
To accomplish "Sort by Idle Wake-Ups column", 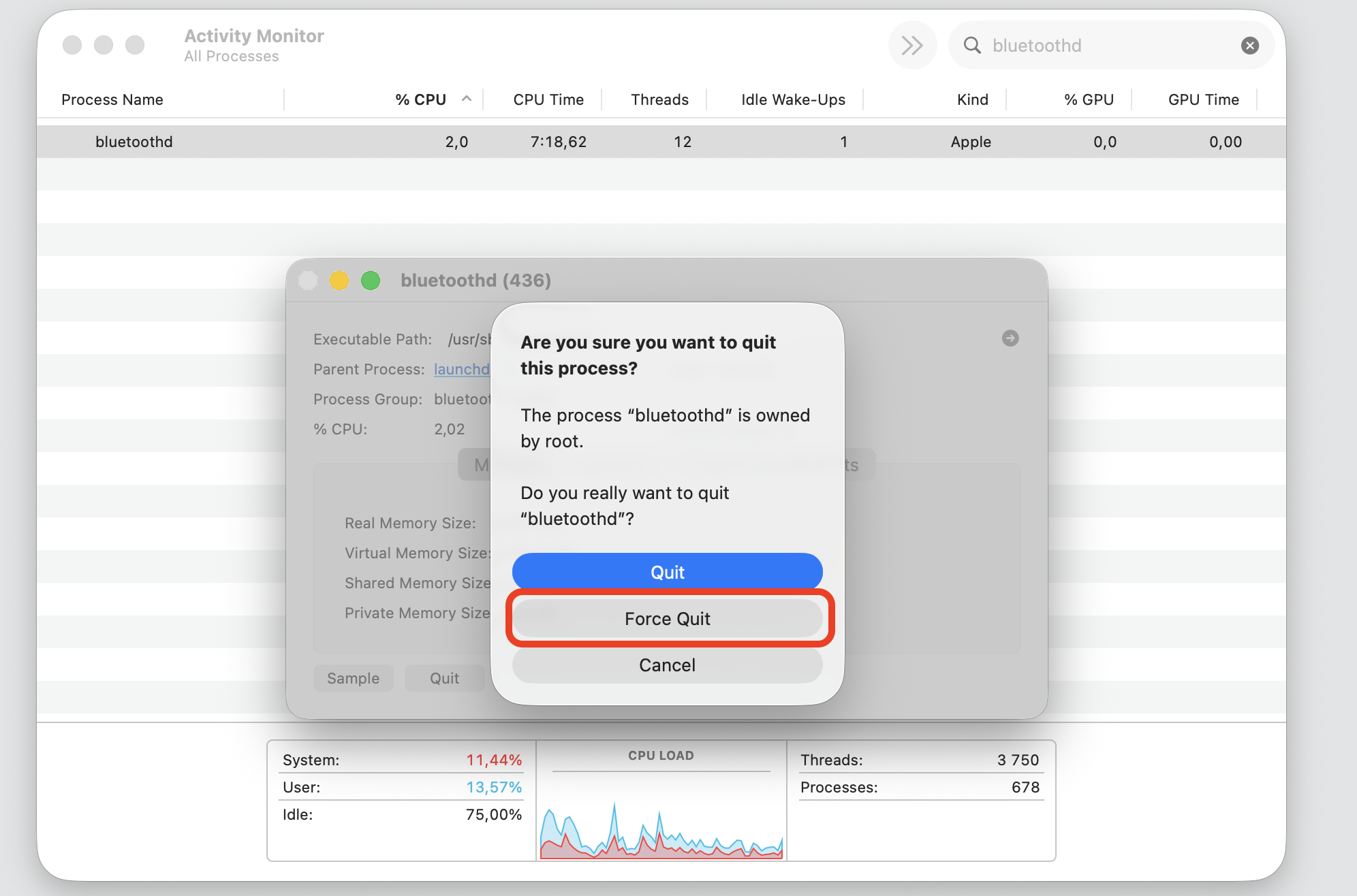I will [x=793, y=99].
